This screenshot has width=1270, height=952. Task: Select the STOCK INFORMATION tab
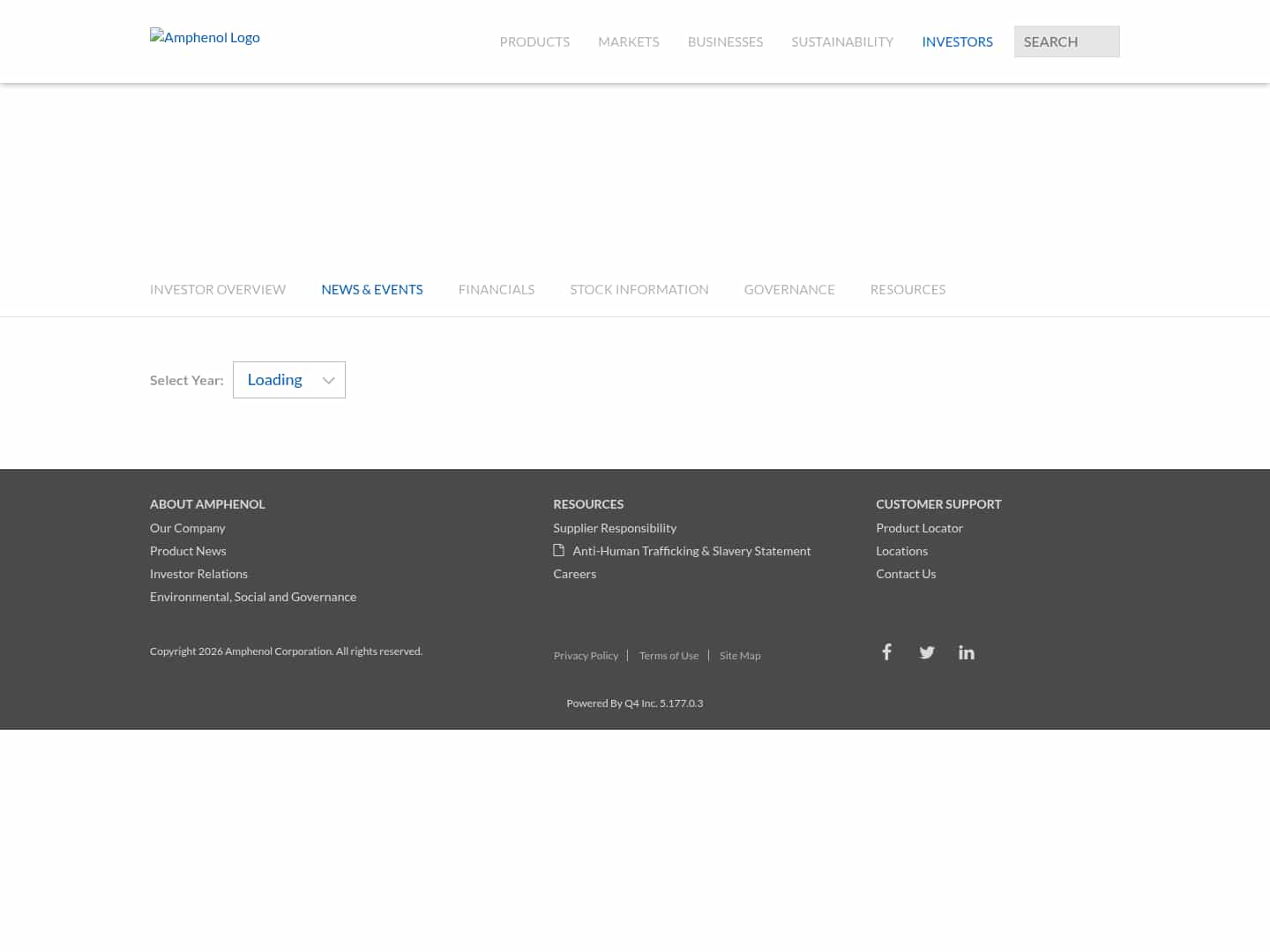[639, 289]
